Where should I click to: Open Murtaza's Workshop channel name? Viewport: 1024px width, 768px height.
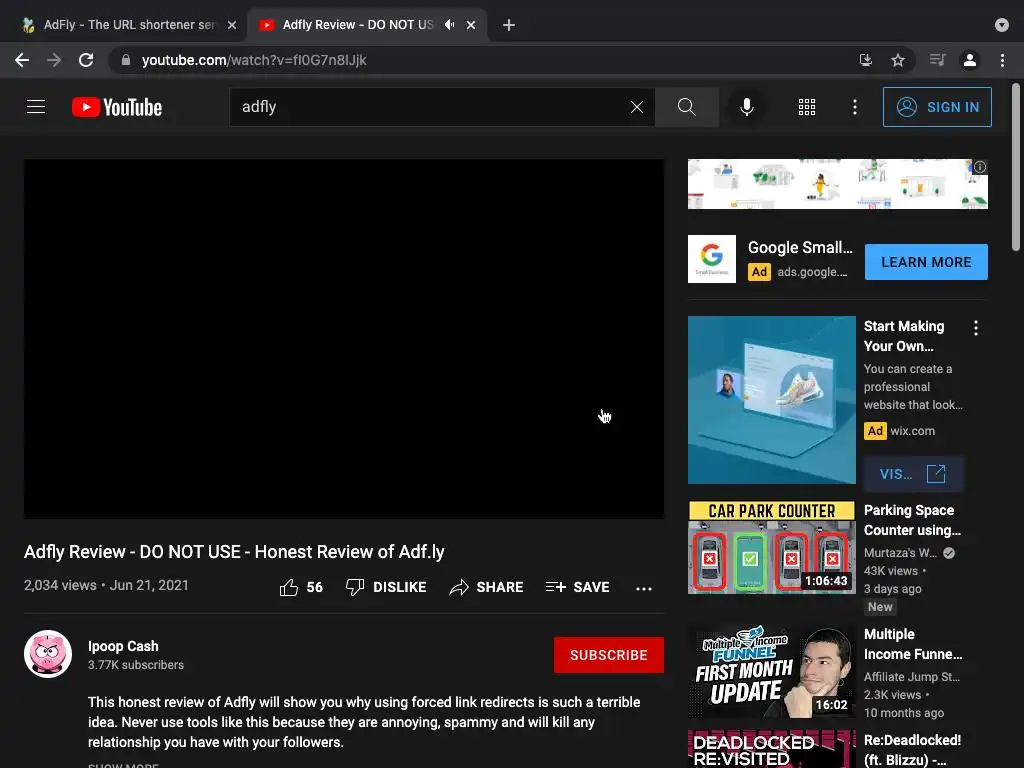[901, 552]
